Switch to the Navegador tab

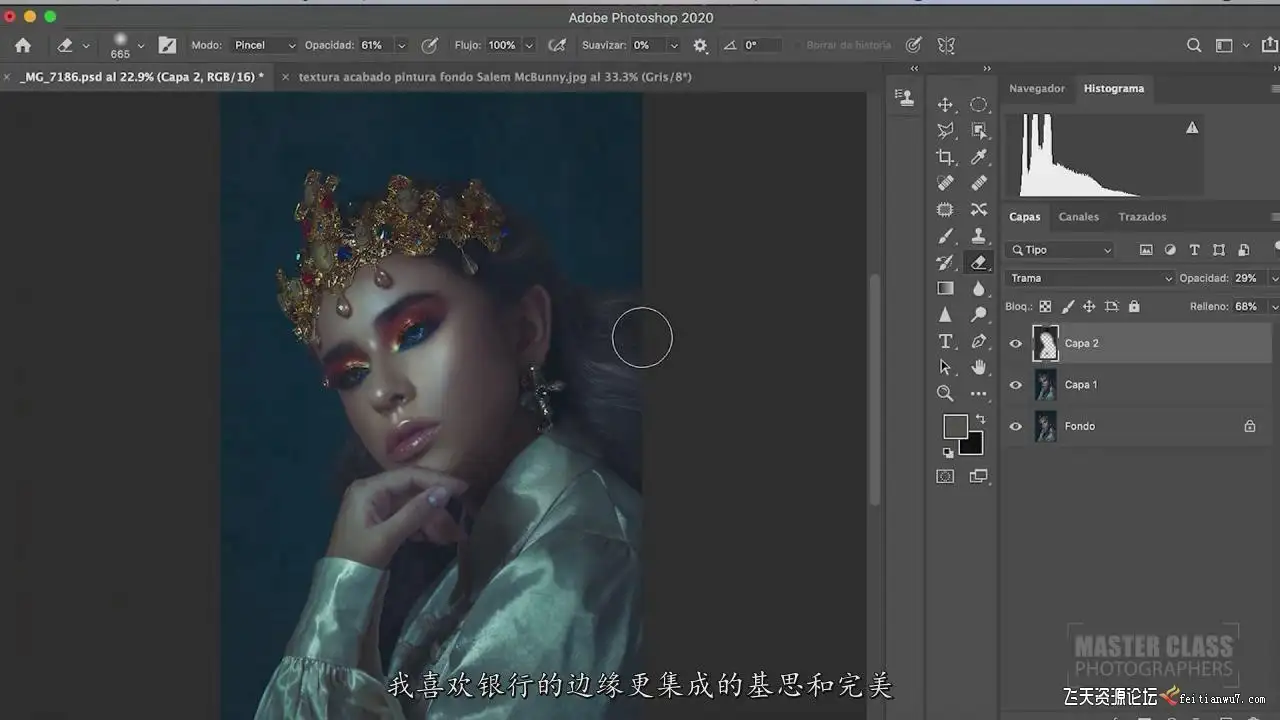[x=1037, y=88]
